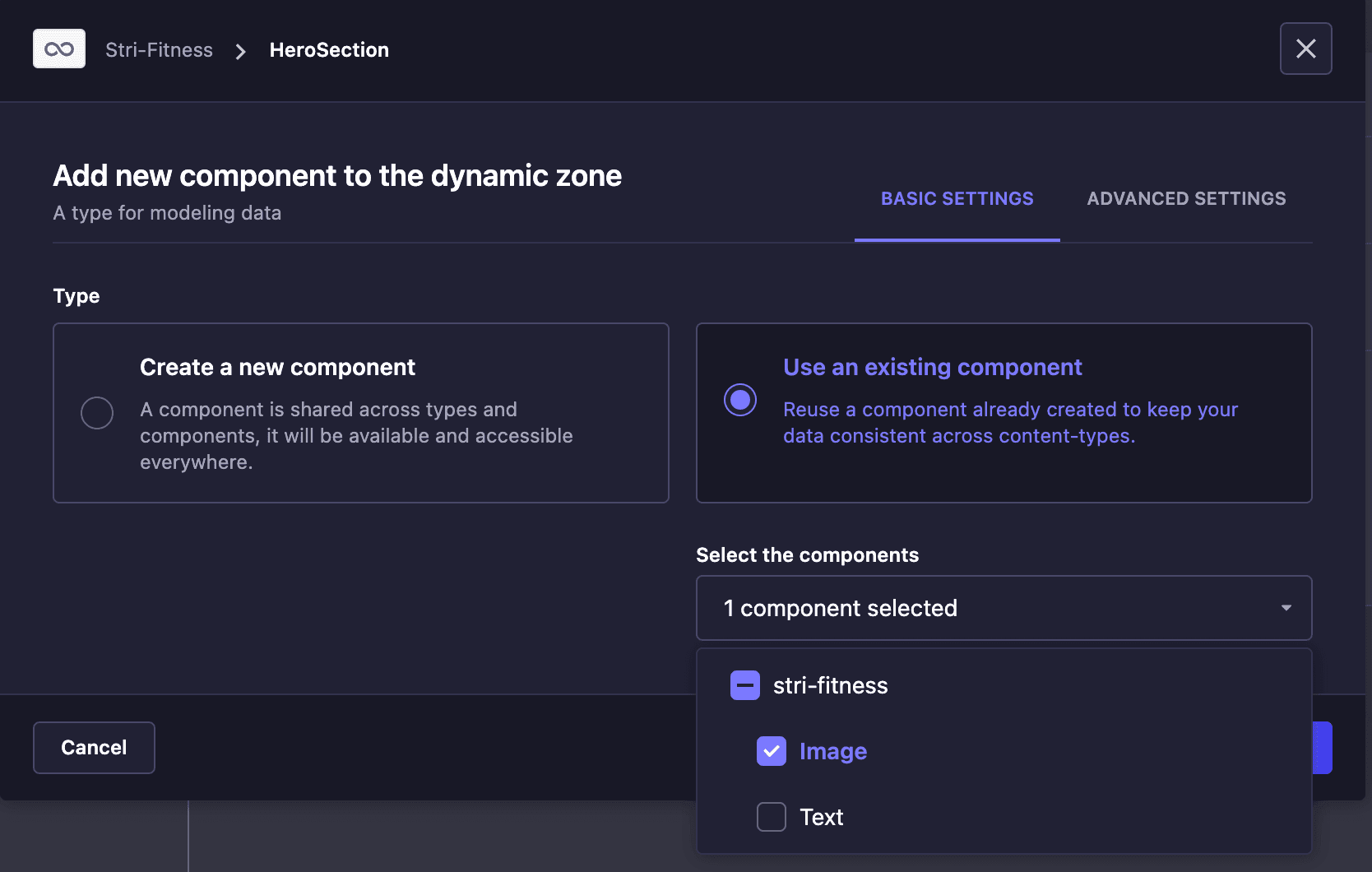Click the partially hidden blue submit button
This screenshot has width=1372, height=872.
coord(1322,748)
